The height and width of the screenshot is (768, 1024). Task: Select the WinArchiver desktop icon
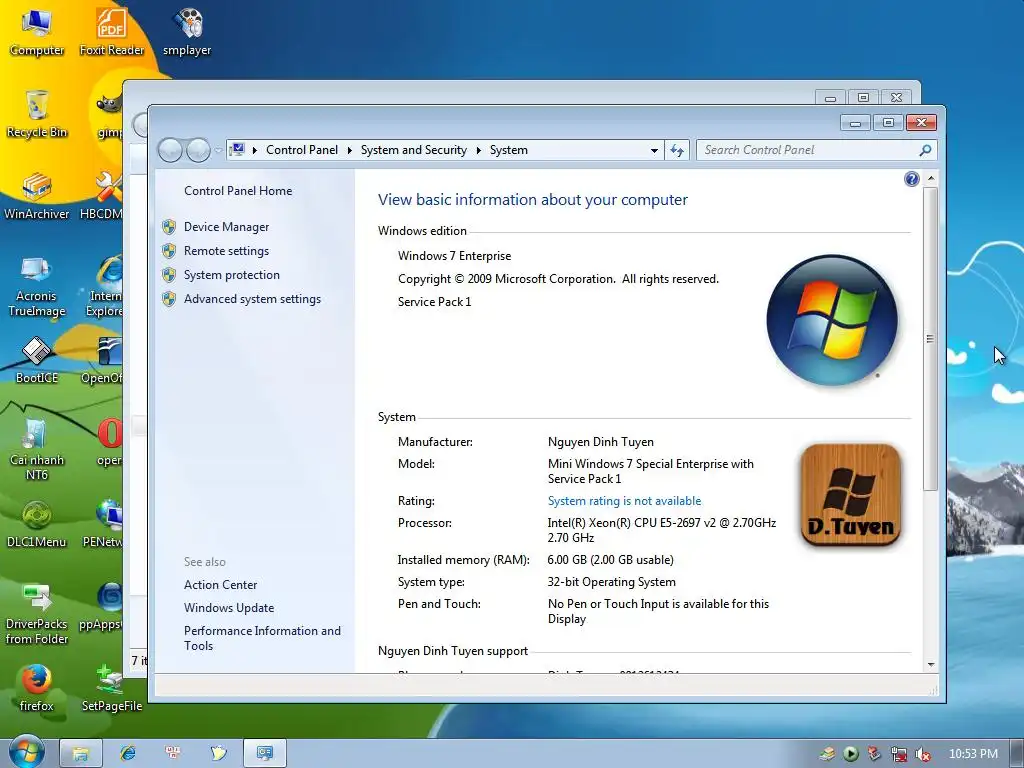coord(37,196)
